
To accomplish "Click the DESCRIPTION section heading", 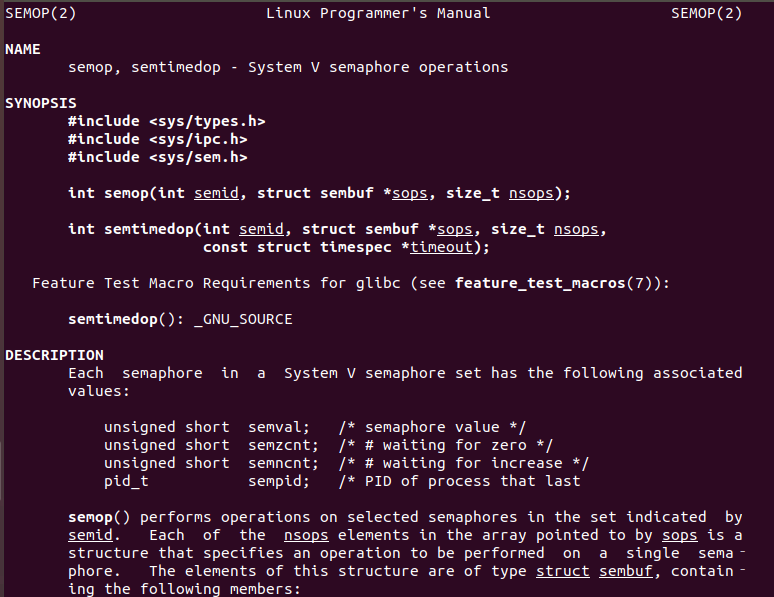I will 54,355.
